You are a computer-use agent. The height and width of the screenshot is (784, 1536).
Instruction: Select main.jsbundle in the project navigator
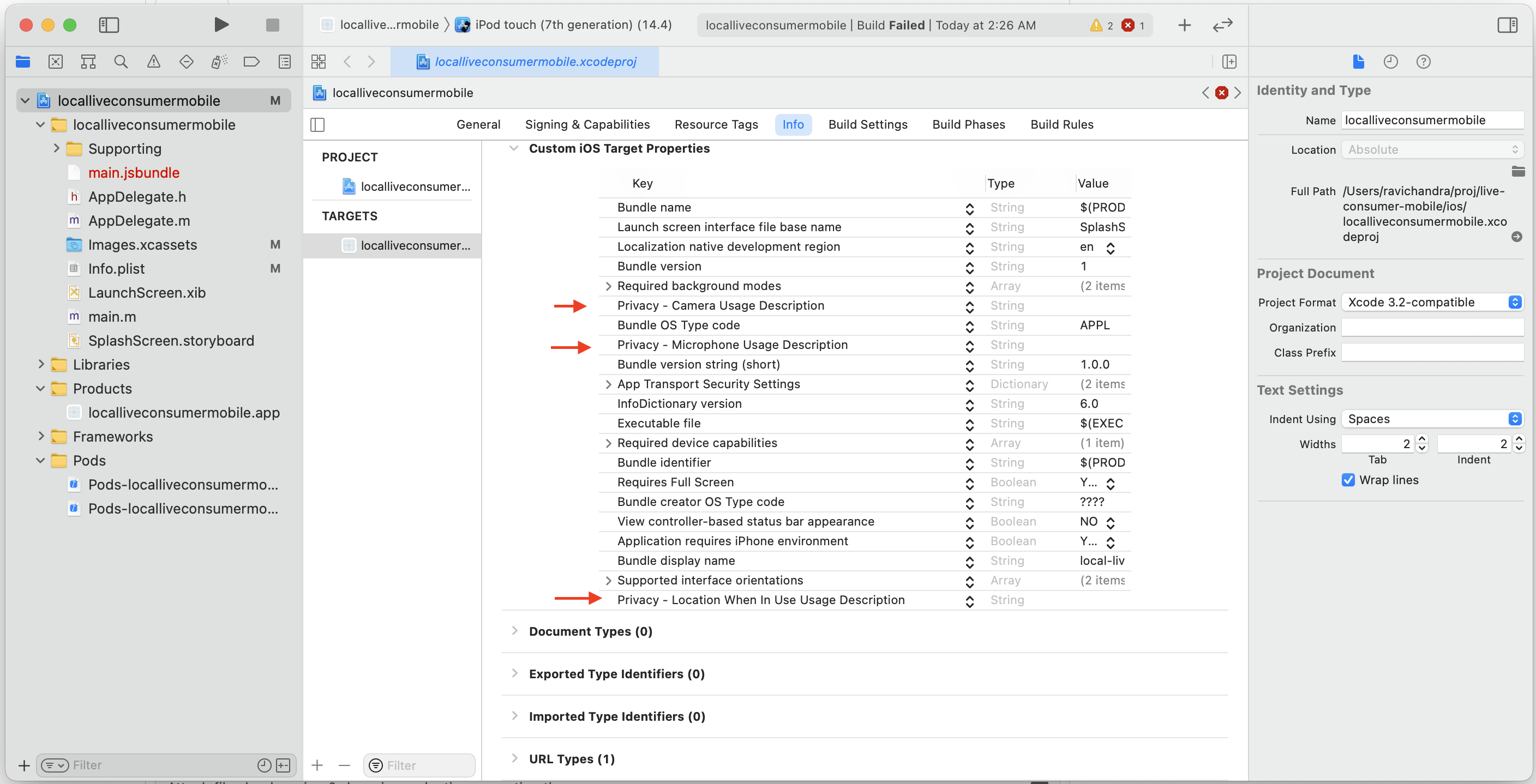[134, 172]
